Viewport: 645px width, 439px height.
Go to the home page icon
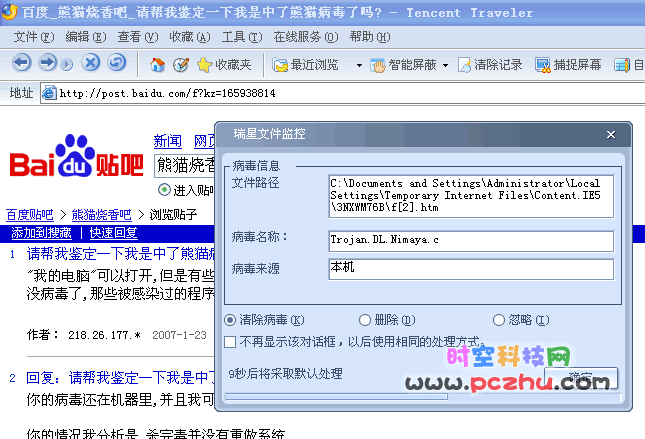(157, 65)
